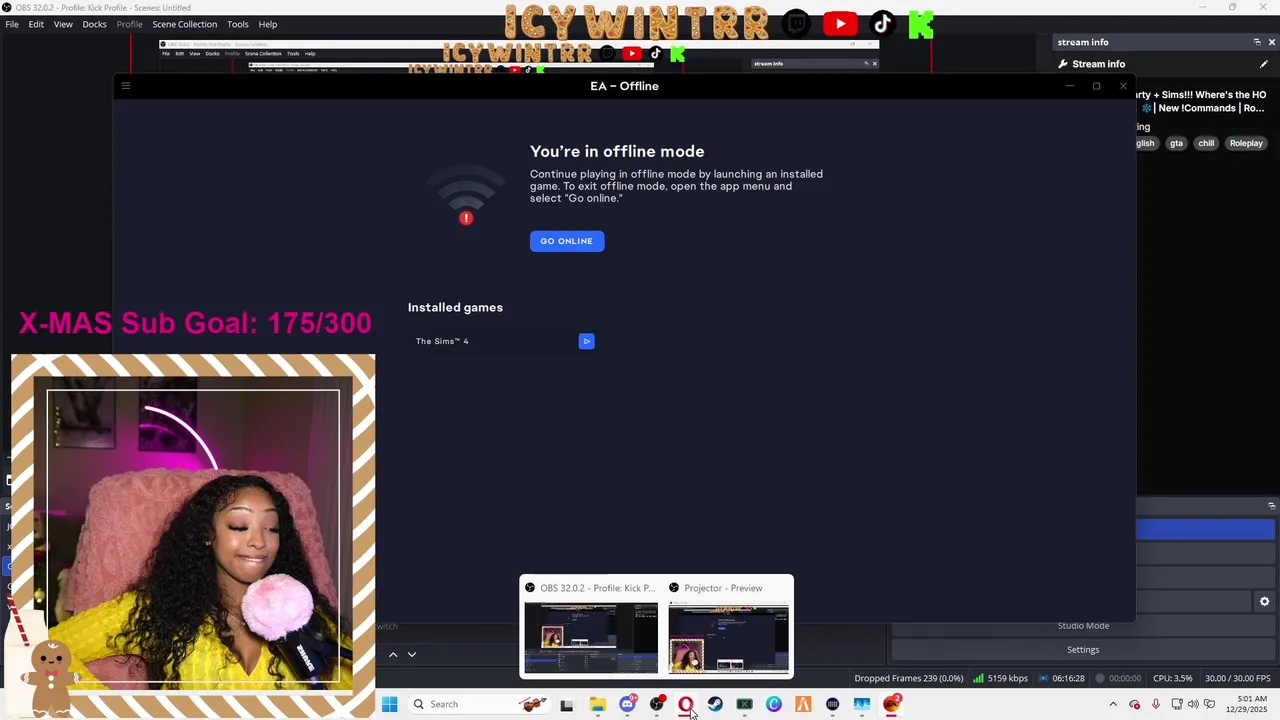Enable OBS Studio Mode
1280x720 pixels.
pyautogui.click(x=1083, y=626)
